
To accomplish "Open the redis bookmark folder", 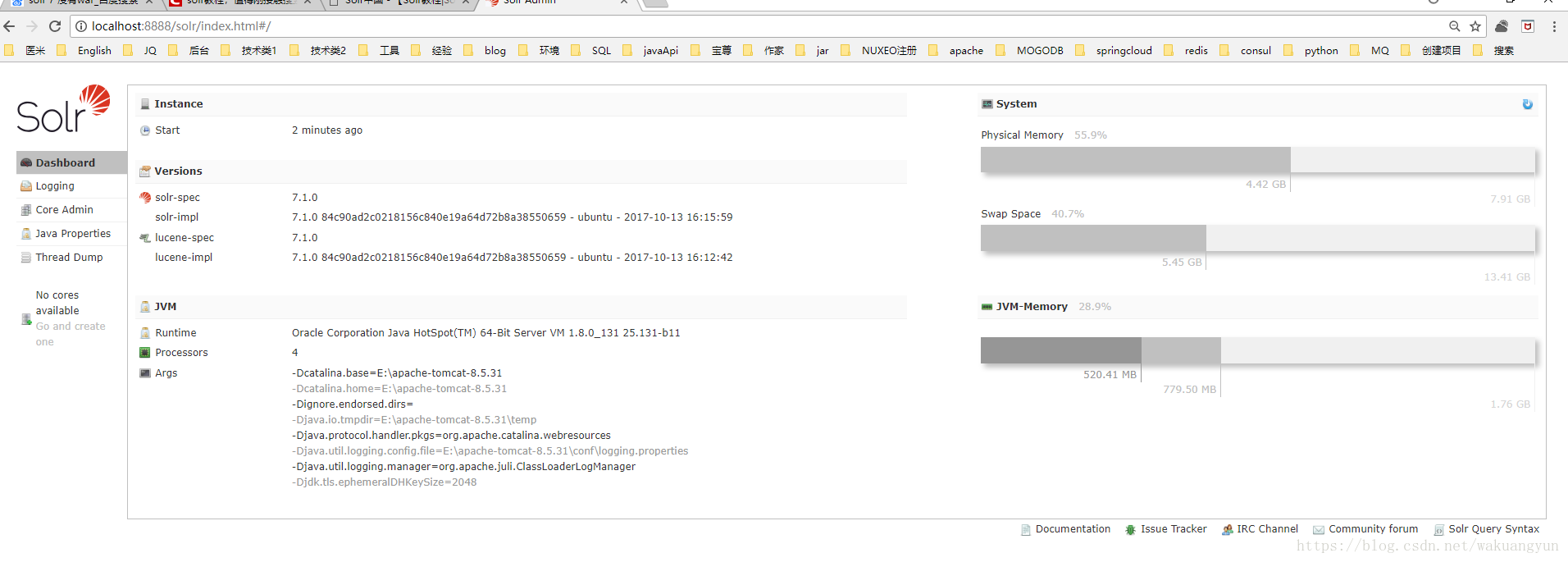I will click(1186, 51).
